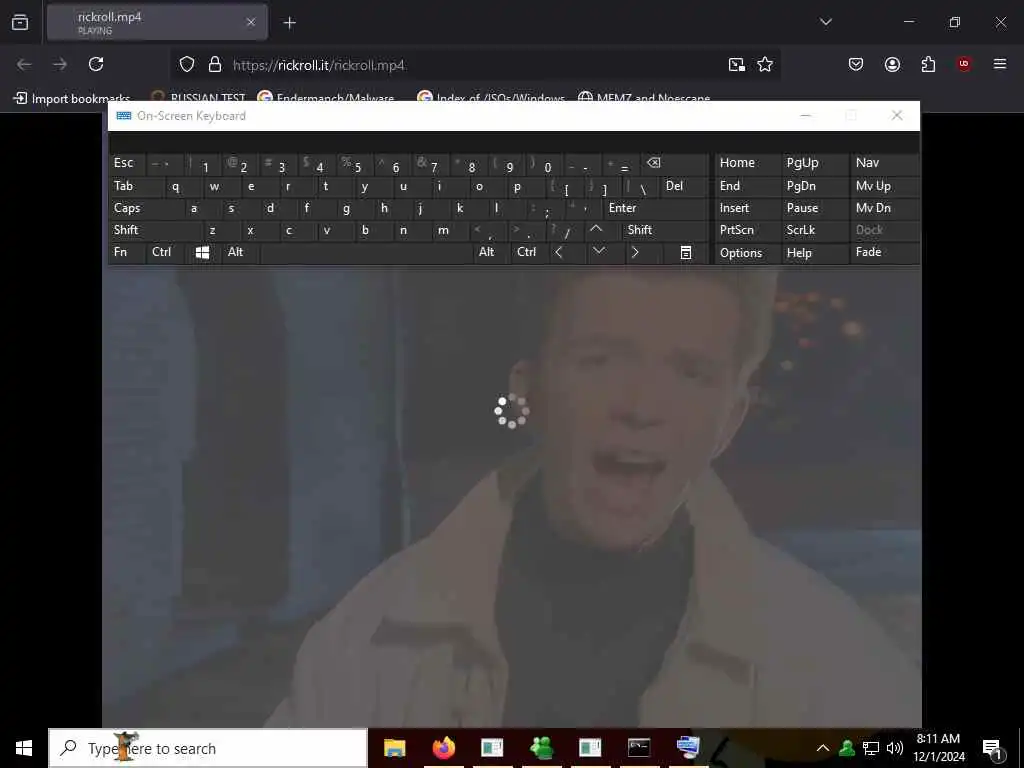Open notification center icon

click(993, 749)
